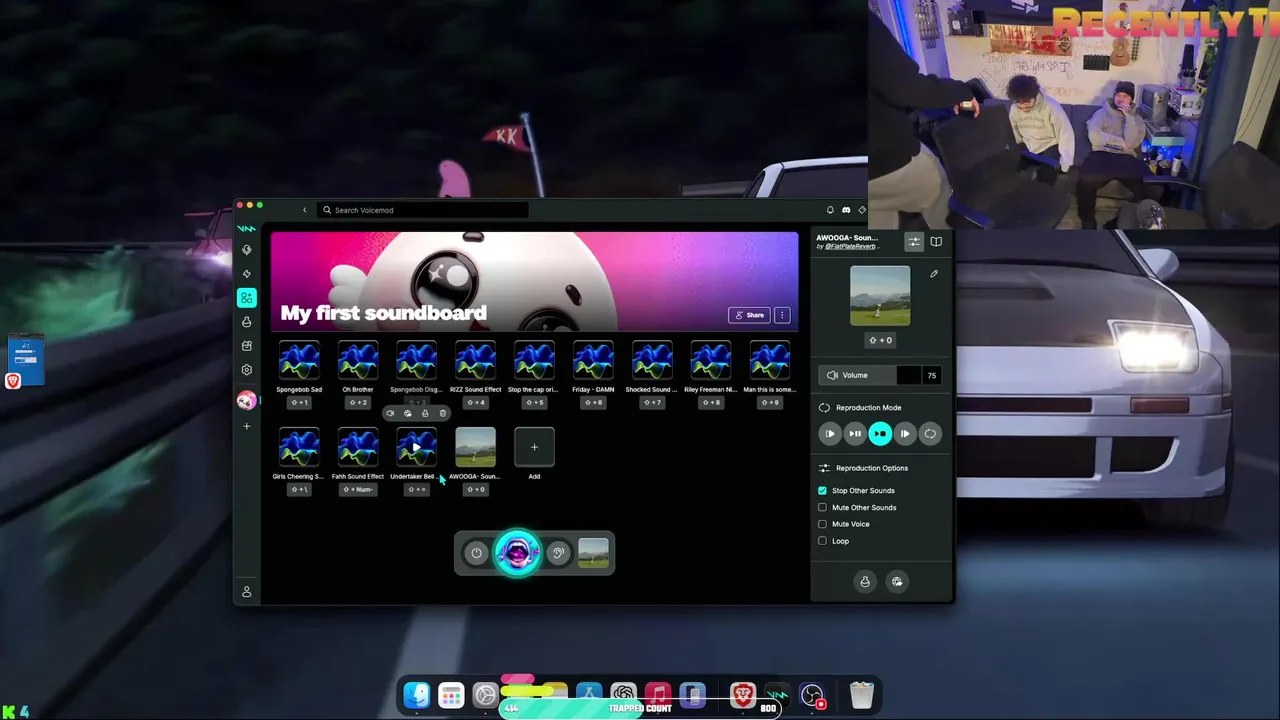Select the pink avatar soundboard in sidebar

point(247,401)
